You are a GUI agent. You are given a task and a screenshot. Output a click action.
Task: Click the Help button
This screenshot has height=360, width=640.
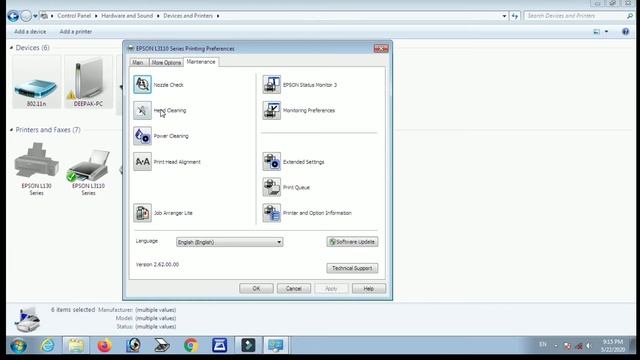coord(369,289)
